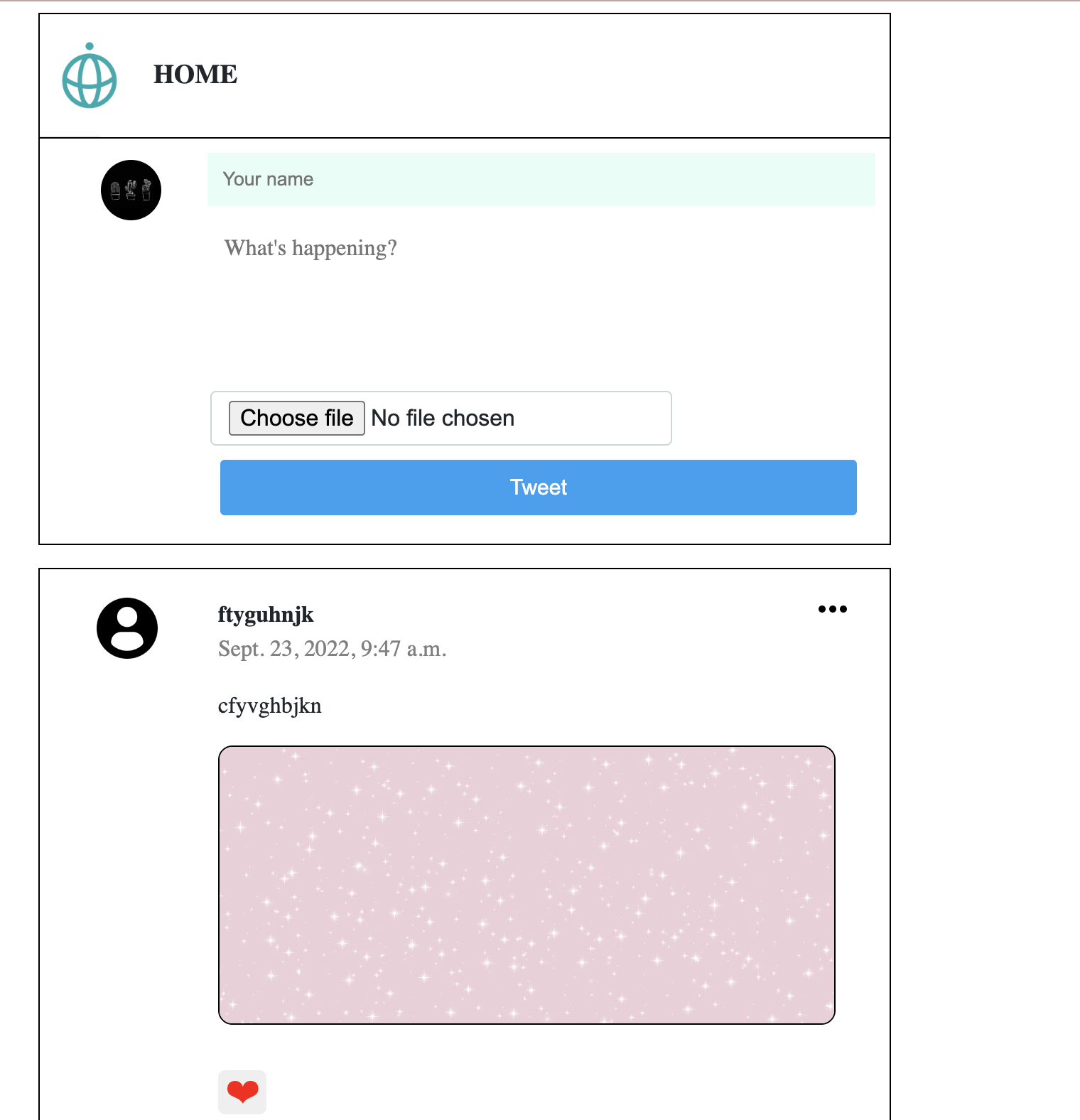Select the post text cfyvghbjkn
The image size is (1080, 1120).
click(x=269, y=706)
